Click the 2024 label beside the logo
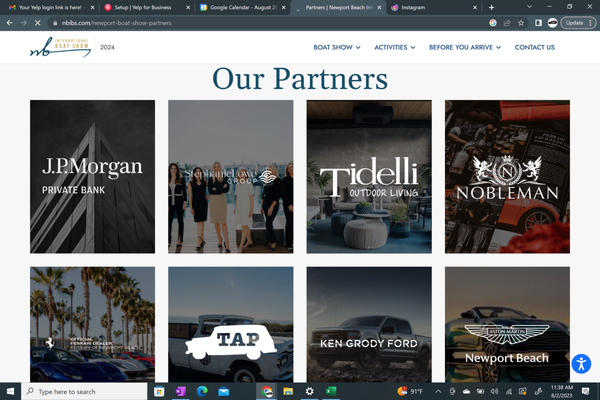The width and height of the screenshot is (600, 400). 107,47
